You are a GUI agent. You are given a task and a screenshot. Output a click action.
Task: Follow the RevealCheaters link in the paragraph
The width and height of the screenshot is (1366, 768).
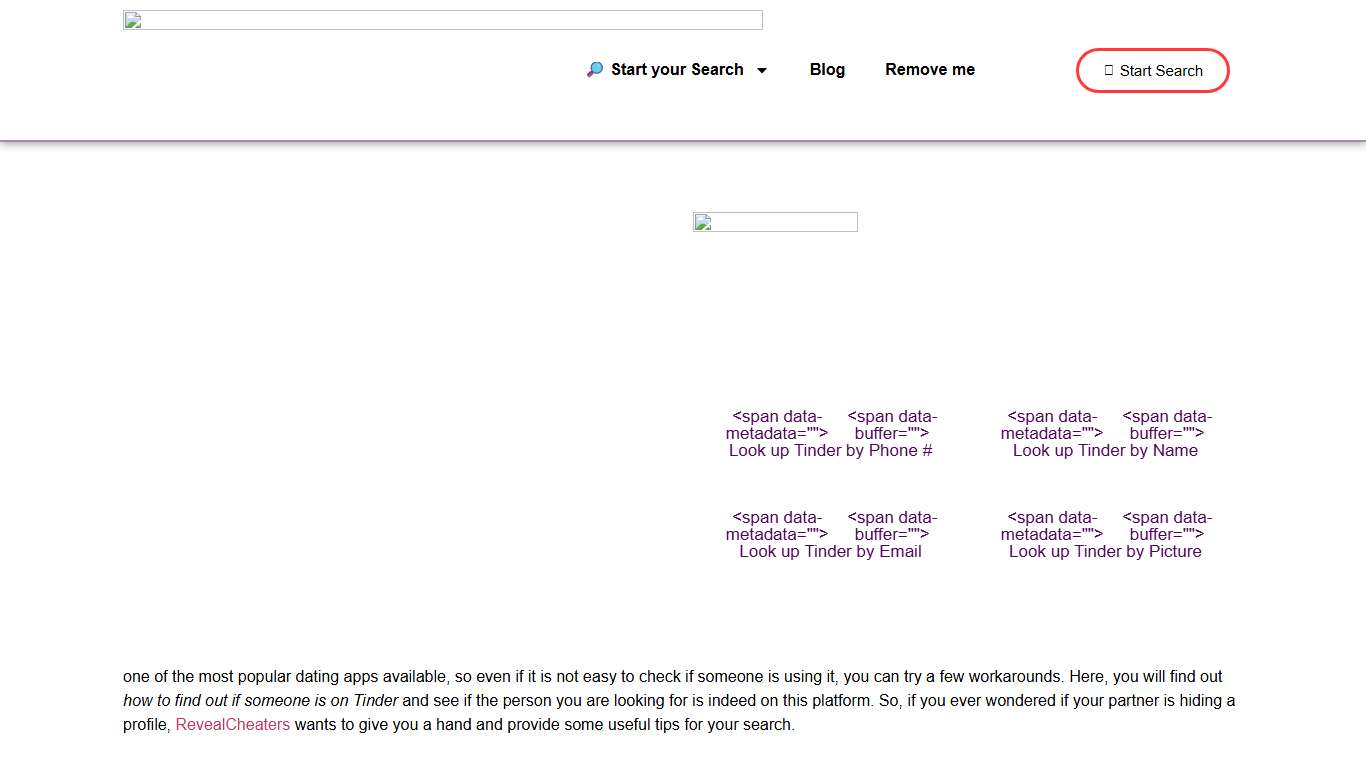click(x=232, y=725)
